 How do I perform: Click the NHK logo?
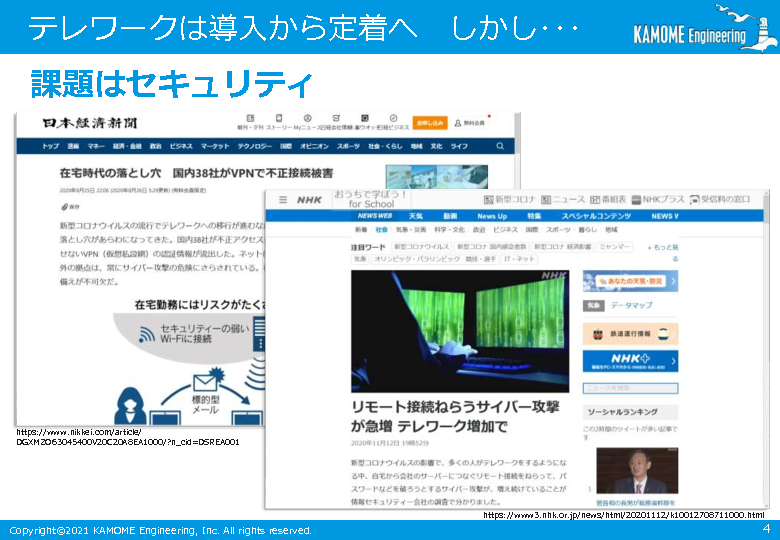[x=309, y=200]
